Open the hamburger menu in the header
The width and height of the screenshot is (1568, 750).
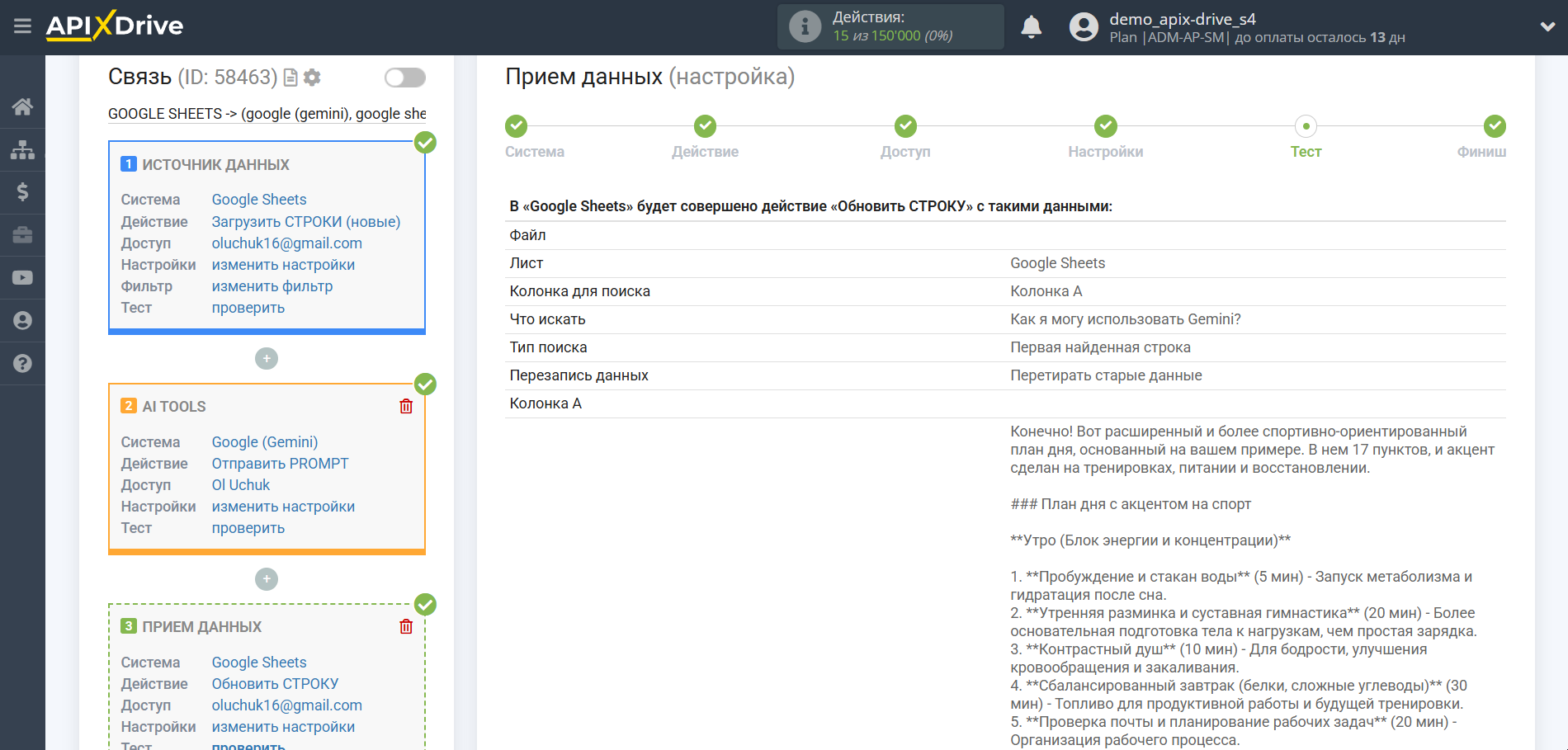coord(22,26)
